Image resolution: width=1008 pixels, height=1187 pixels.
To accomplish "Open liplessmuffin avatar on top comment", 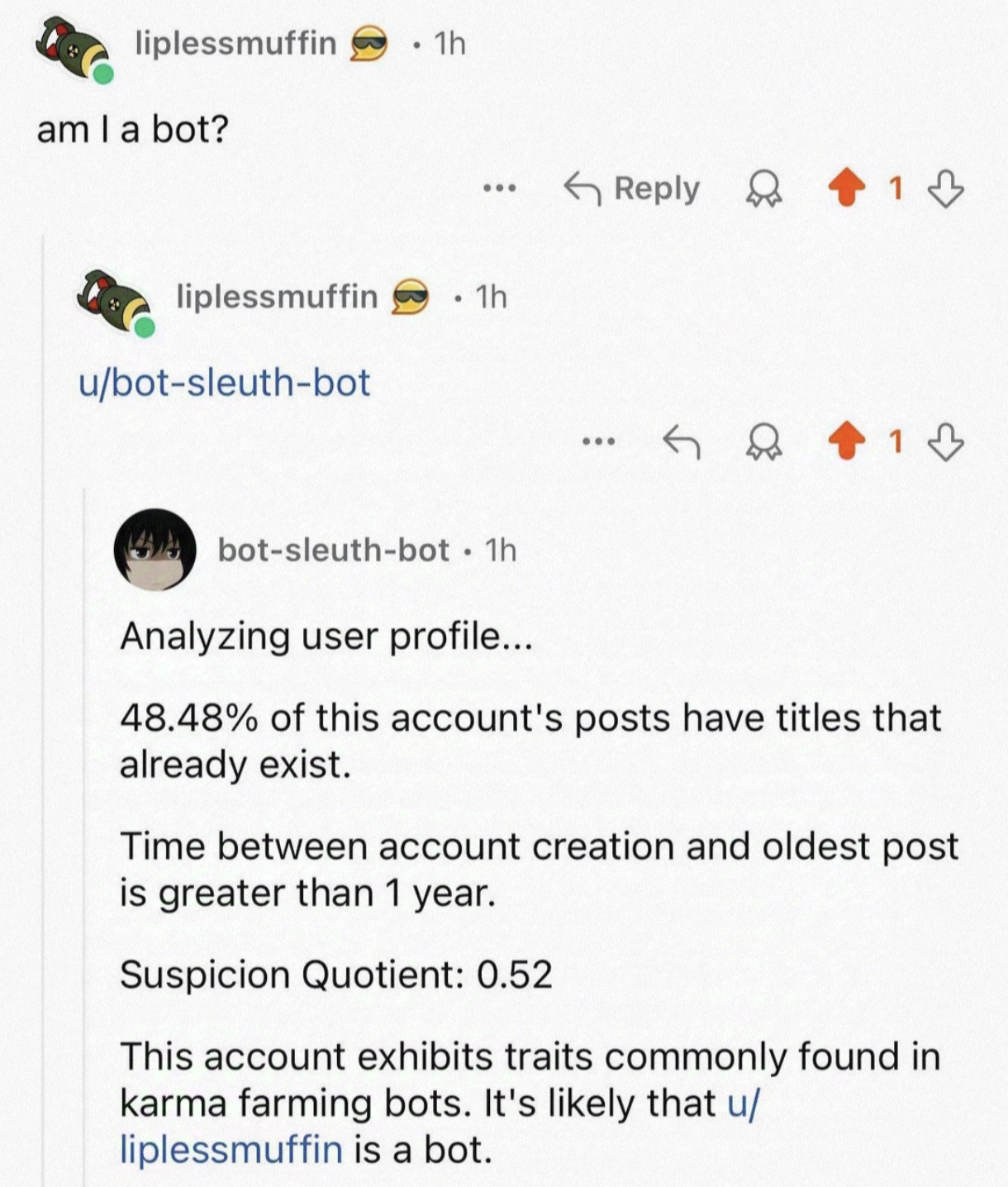I will tap(73, 50).
